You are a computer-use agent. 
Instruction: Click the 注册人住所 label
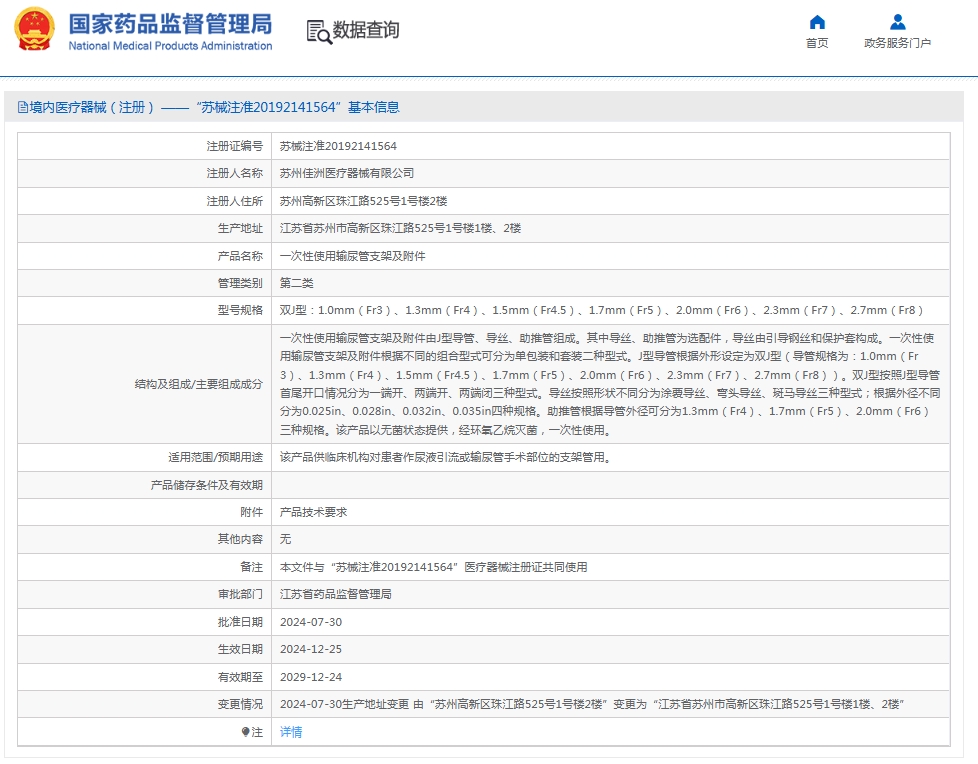tap(235, 201)
